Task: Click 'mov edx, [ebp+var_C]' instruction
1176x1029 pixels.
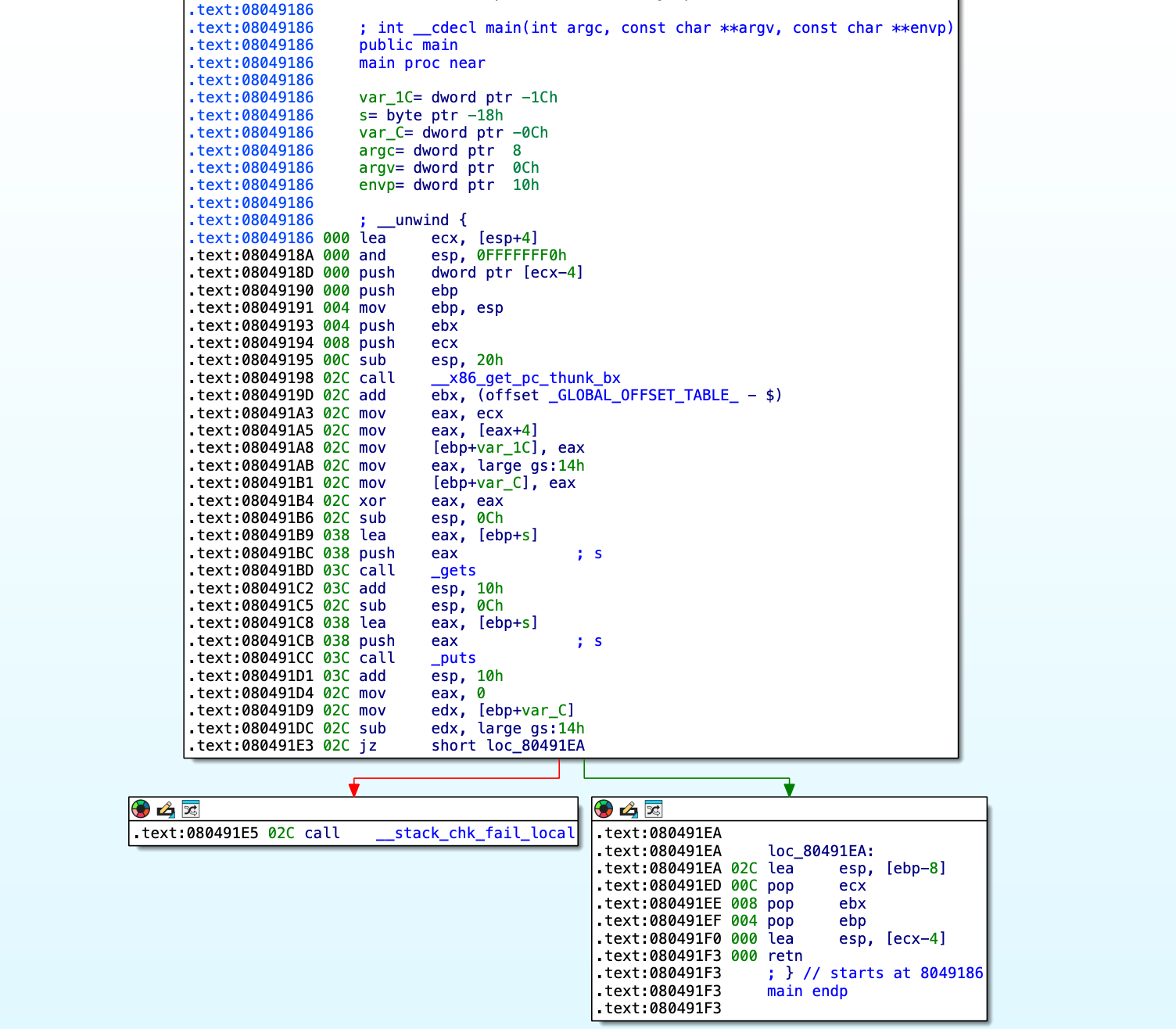Action: [x=468, y=711]
